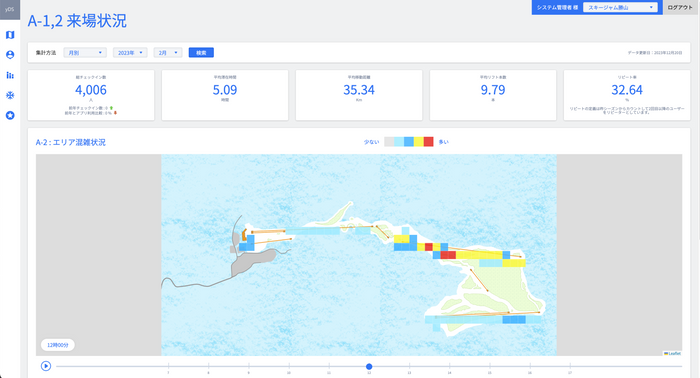
Task: Click the 12時00分 time label on map
Action: (58, 345)
